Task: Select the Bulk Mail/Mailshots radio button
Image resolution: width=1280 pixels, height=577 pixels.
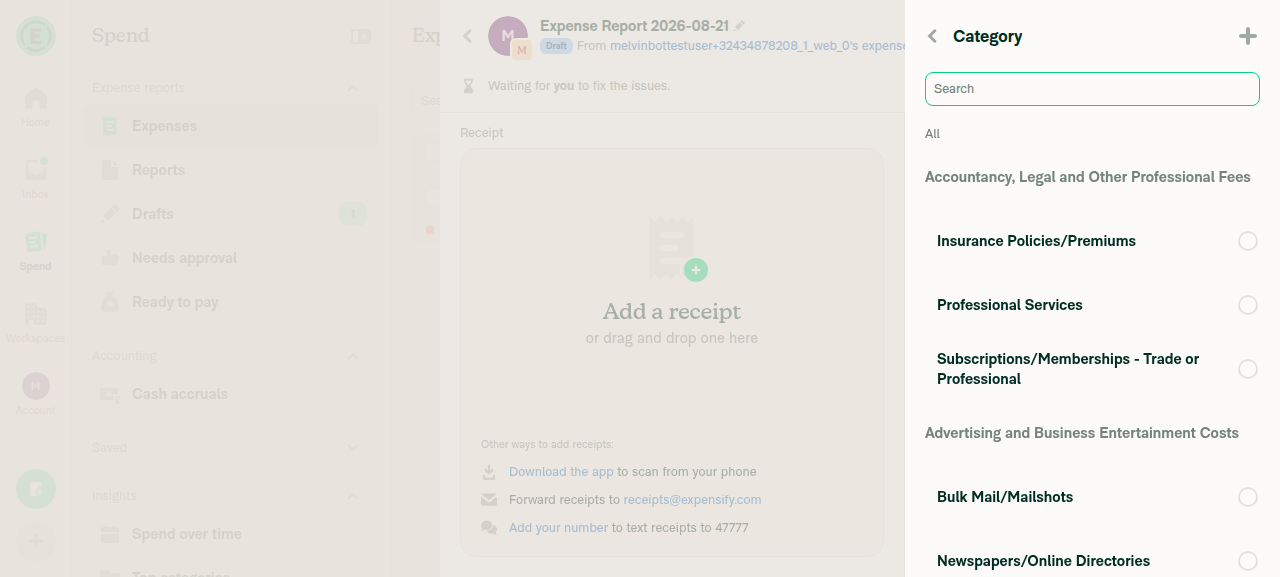Action: click(1247, 497)
